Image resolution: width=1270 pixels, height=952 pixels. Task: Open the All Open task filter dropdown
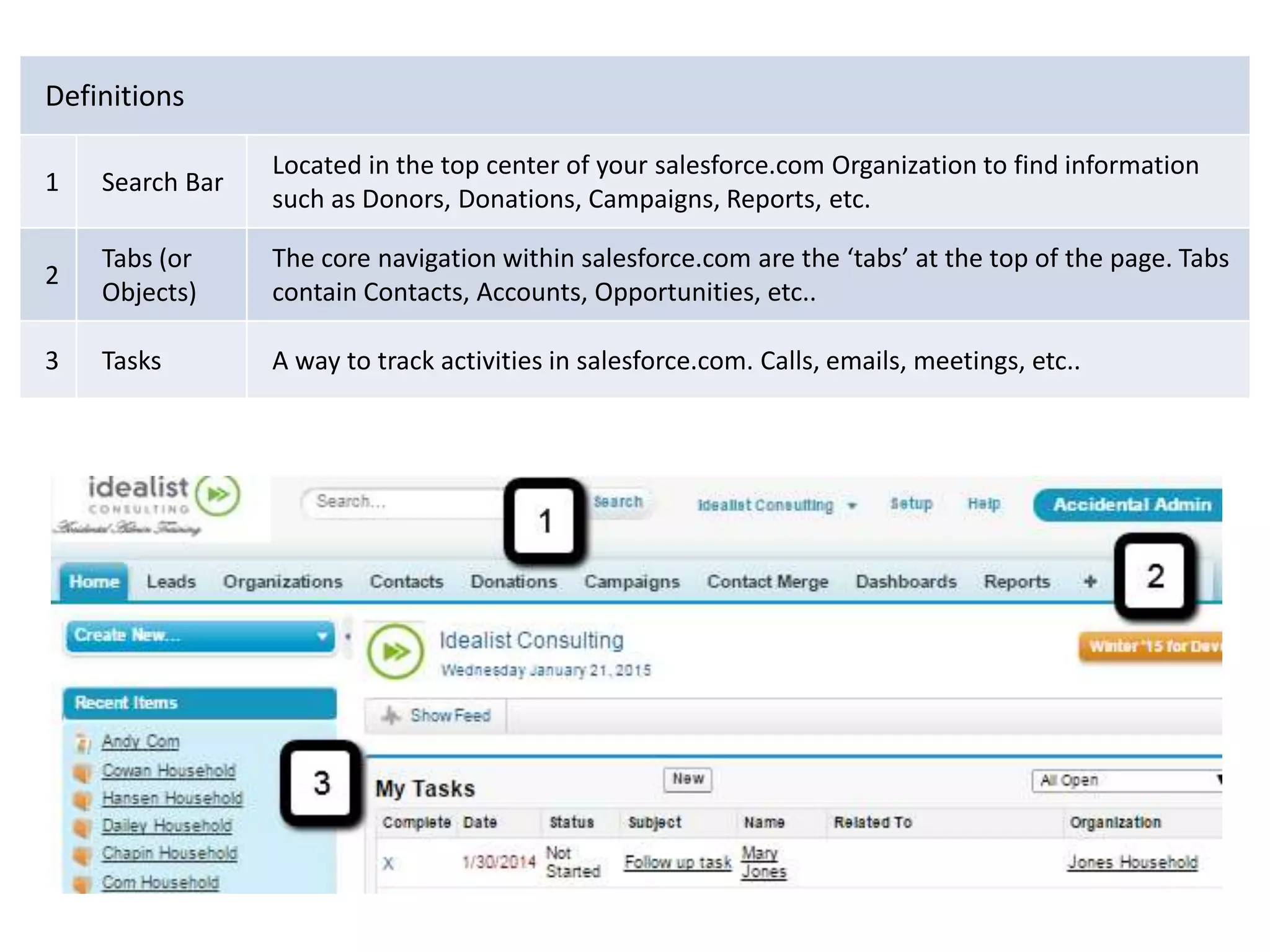(x=1127, y=780)
